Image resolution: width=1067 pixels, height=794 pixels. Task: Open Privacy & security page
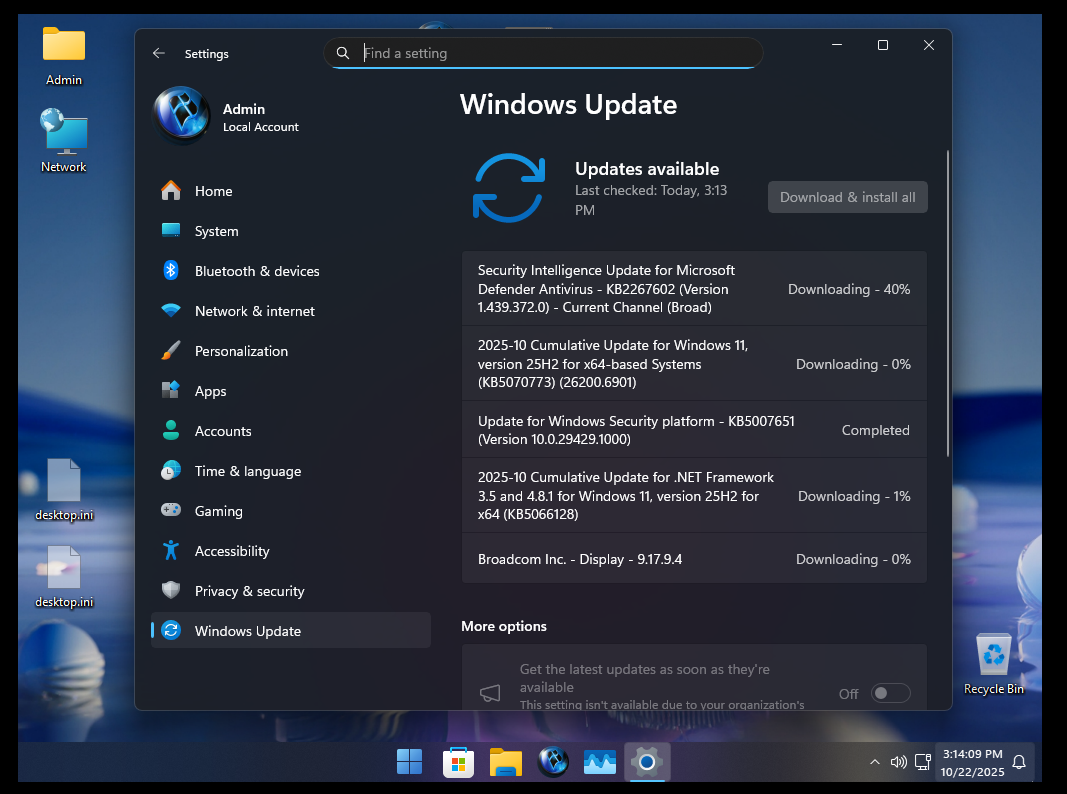[x=291, y=591]
